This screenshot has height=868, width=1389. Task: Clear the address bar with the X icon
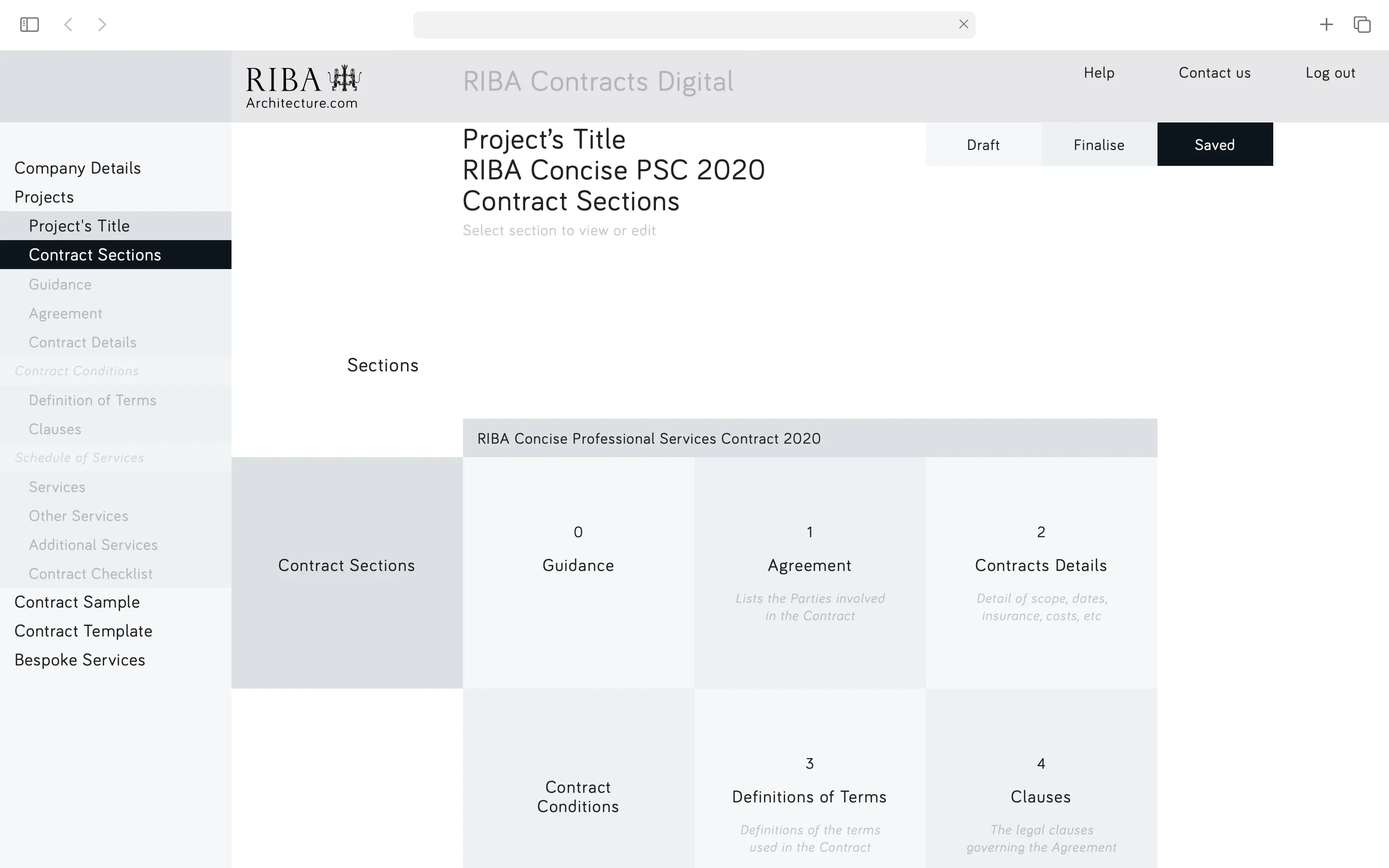pyautogui.click(x=964, y=24)
